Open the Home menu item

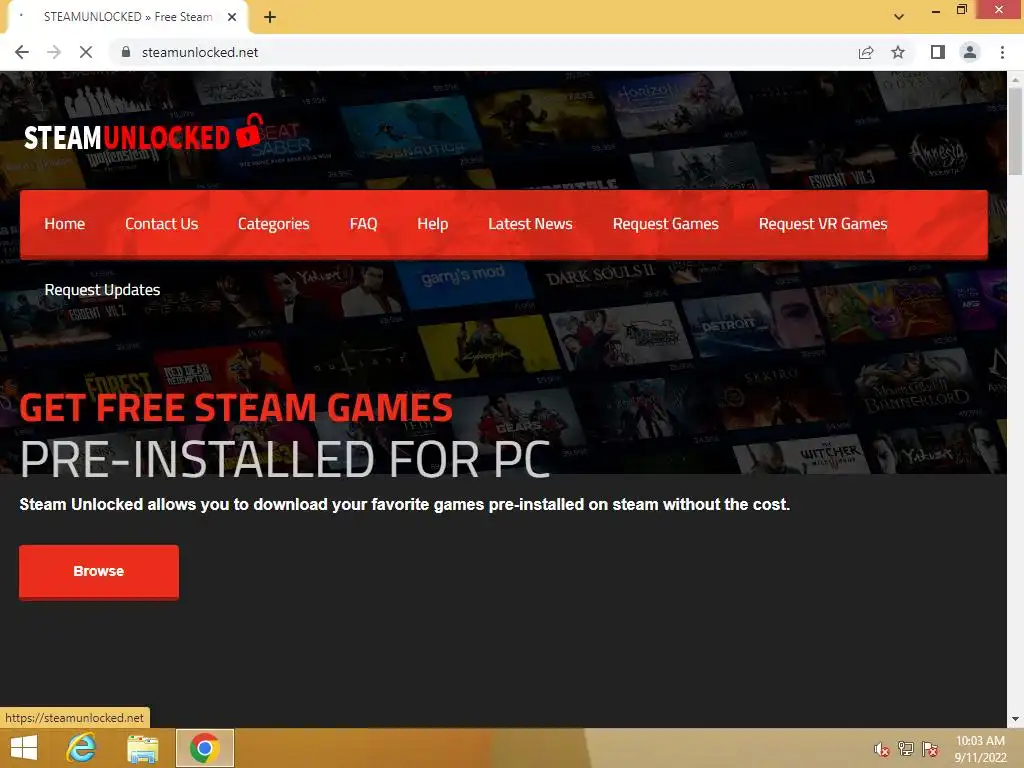point(65,224)
